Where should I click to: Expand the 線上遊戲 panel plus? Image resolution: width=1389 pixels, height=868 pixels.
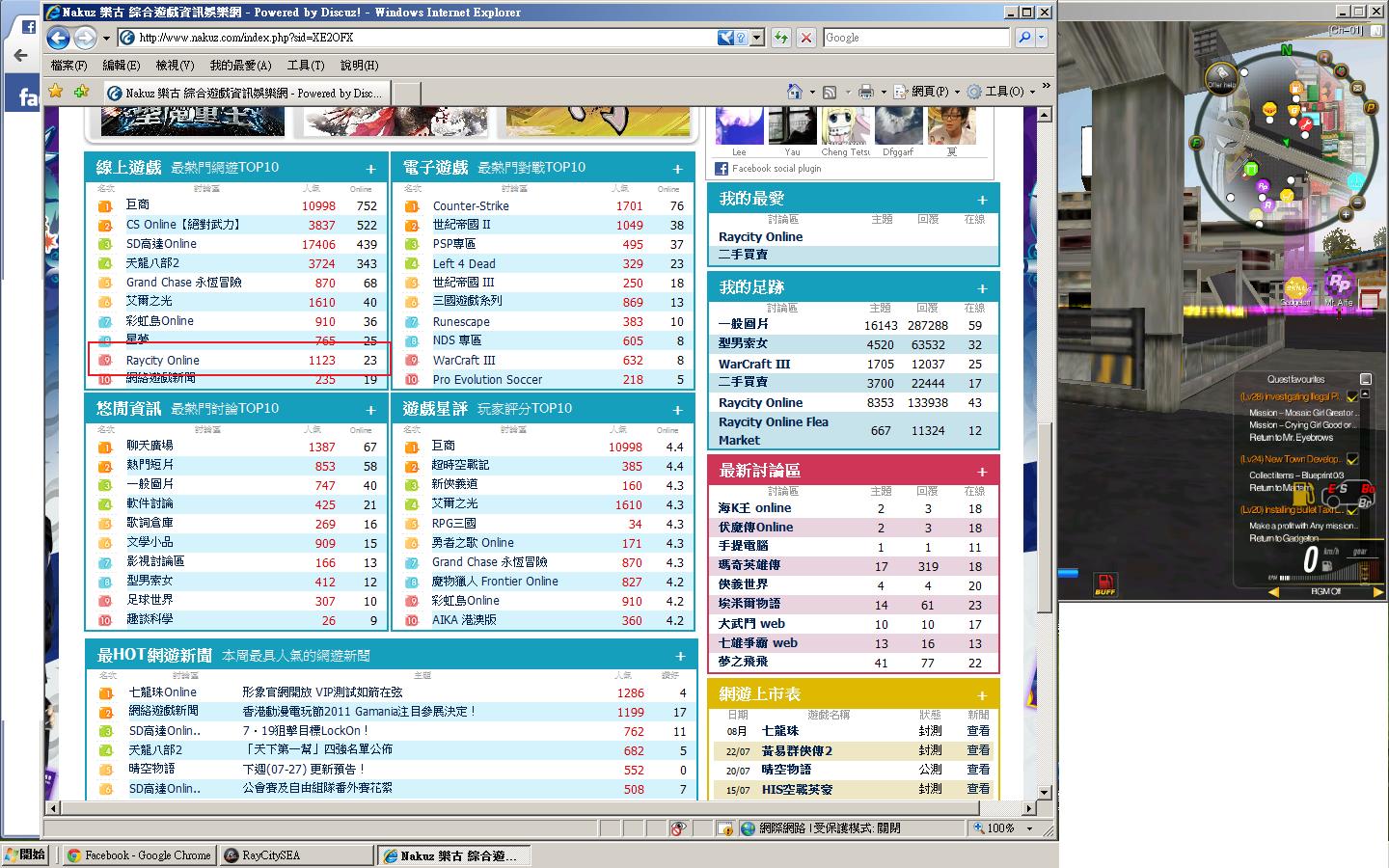pyautogui.click(x=370, y=169)
